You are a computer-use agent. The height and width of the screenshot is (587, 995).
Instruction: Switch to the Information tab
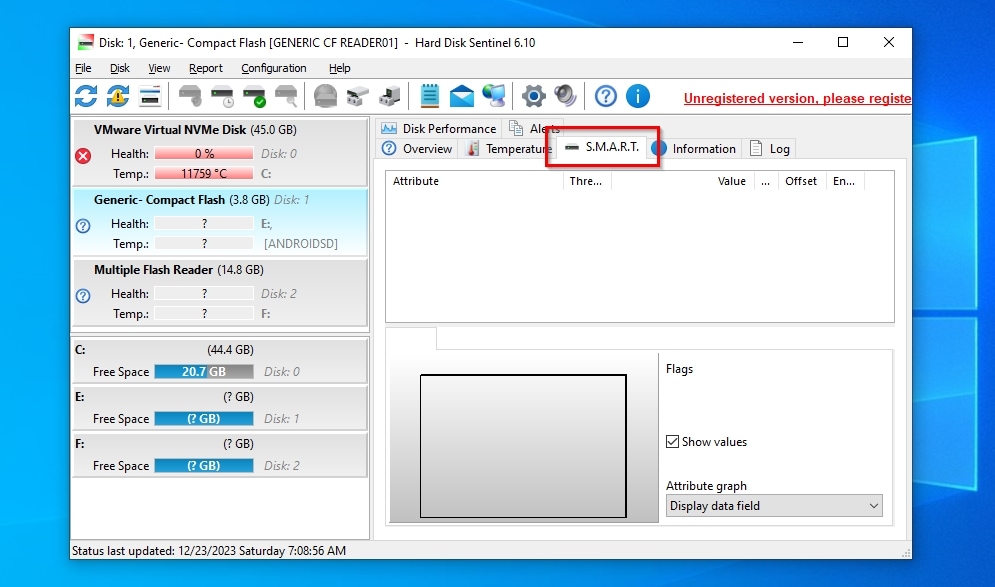695,148
